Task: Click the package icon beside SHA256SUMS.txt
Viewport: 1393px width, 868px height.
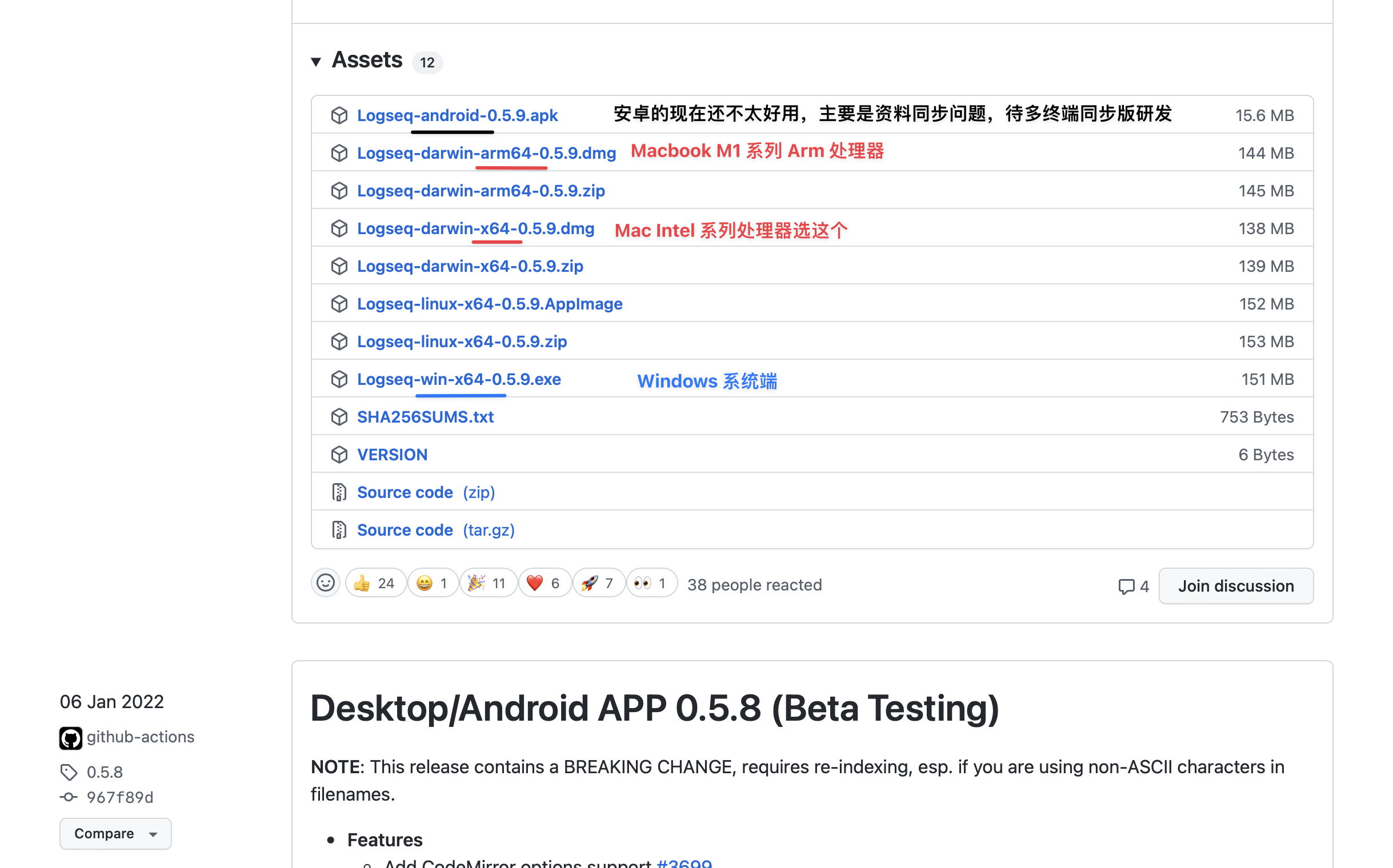Action: tap(339, 417)
